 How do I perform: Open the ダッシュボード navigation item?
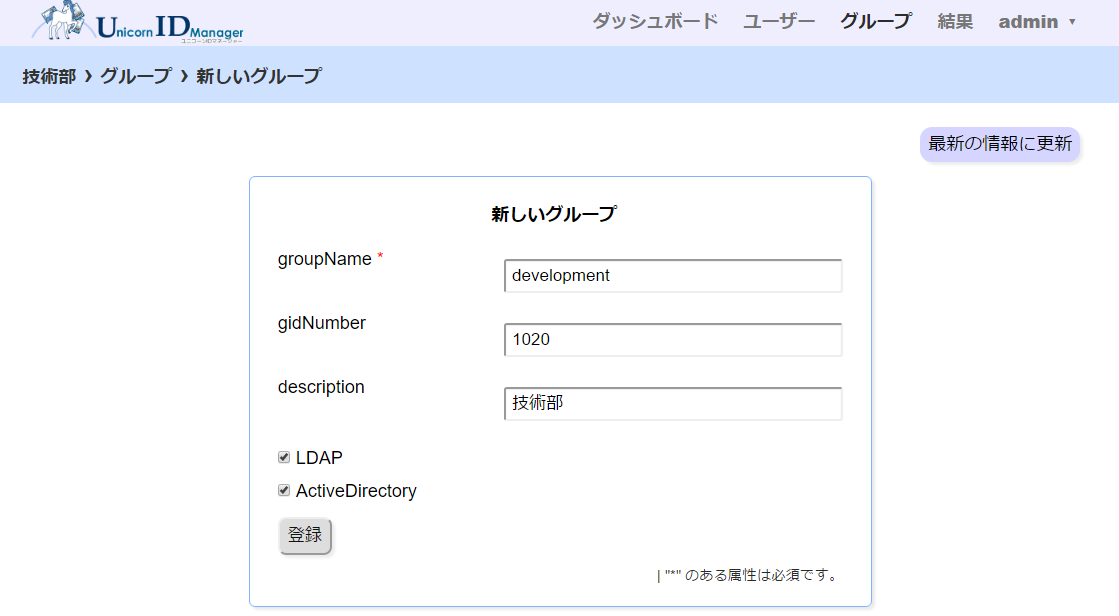point(655,21)
